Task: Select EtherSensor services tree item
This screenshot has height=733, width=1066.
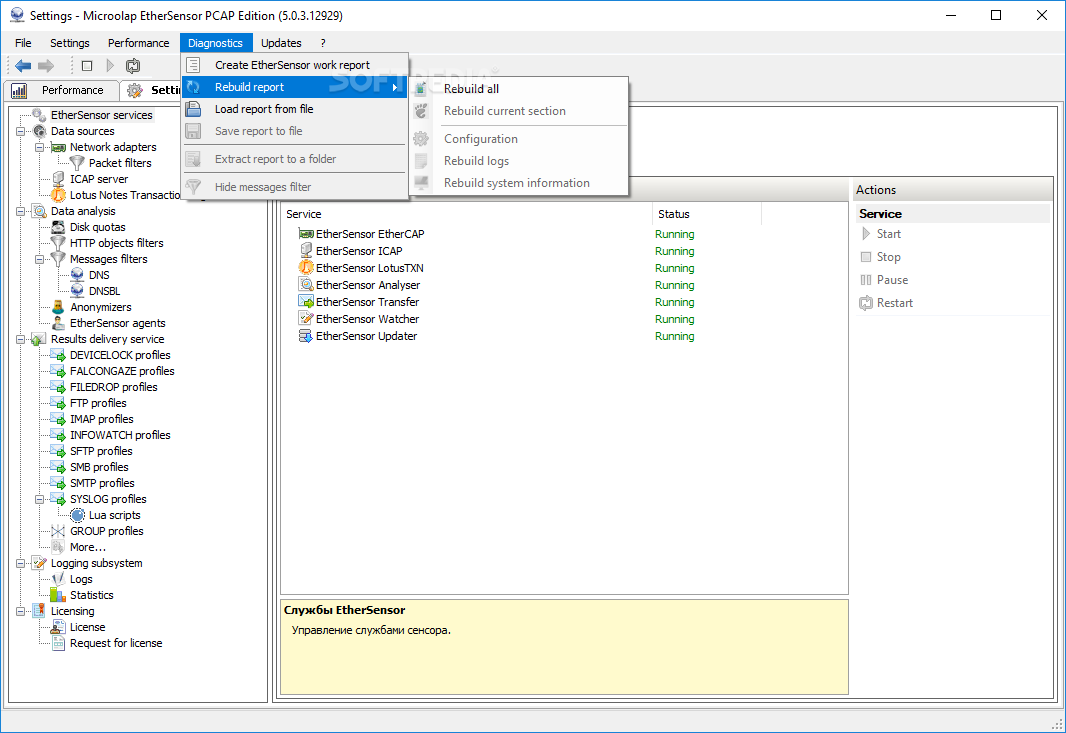Action: [101, 116]
